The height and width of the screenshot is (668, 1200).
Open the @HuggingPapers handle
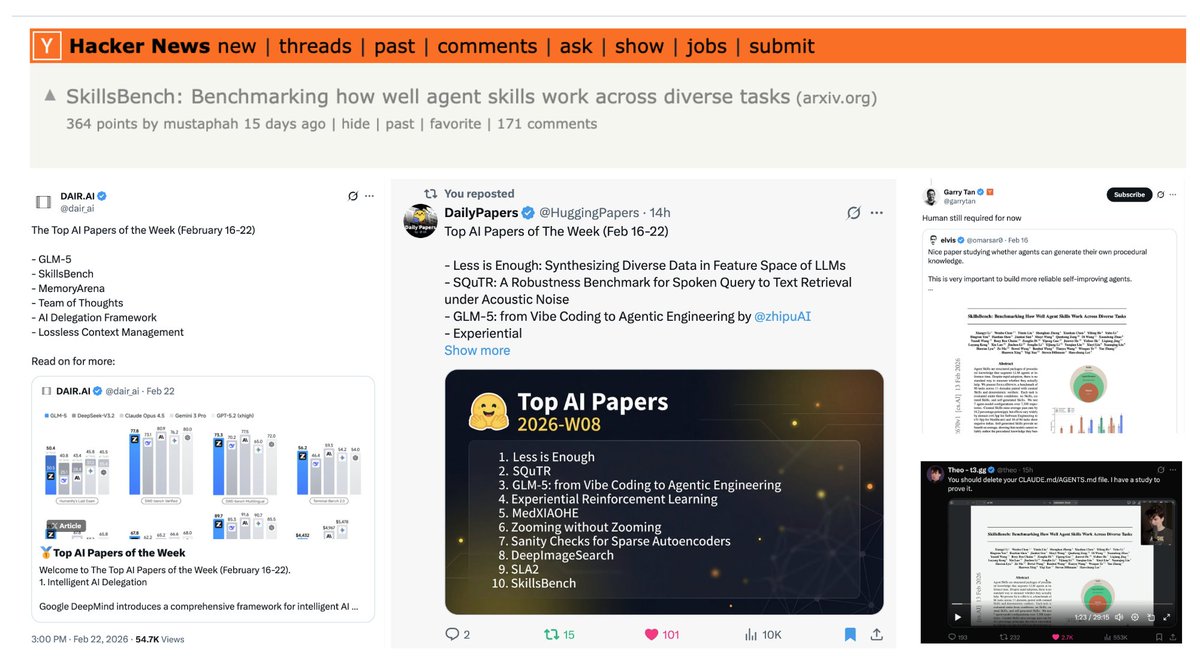pyautogui.click(x=592, y=213)
